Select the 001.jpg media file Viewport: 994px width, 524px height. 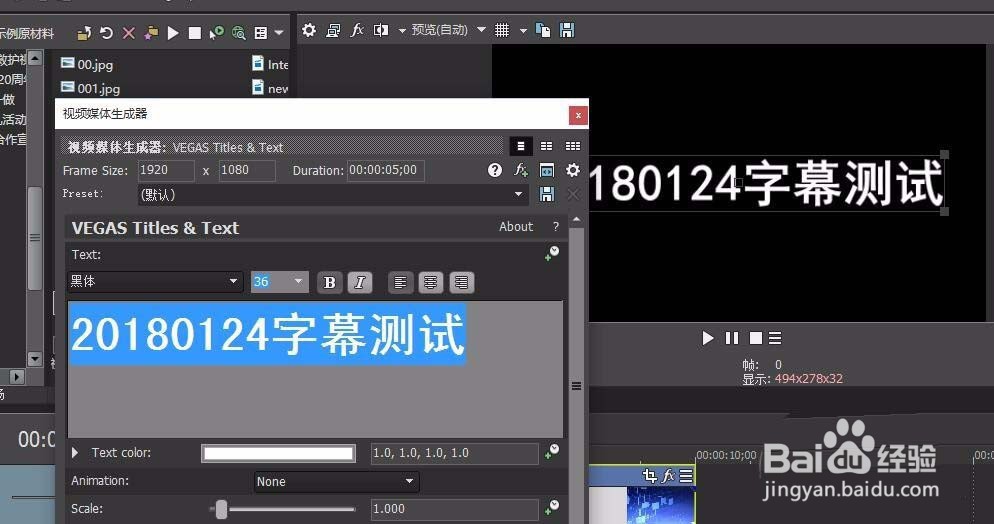pyautogui.click(x=90, y=88)
